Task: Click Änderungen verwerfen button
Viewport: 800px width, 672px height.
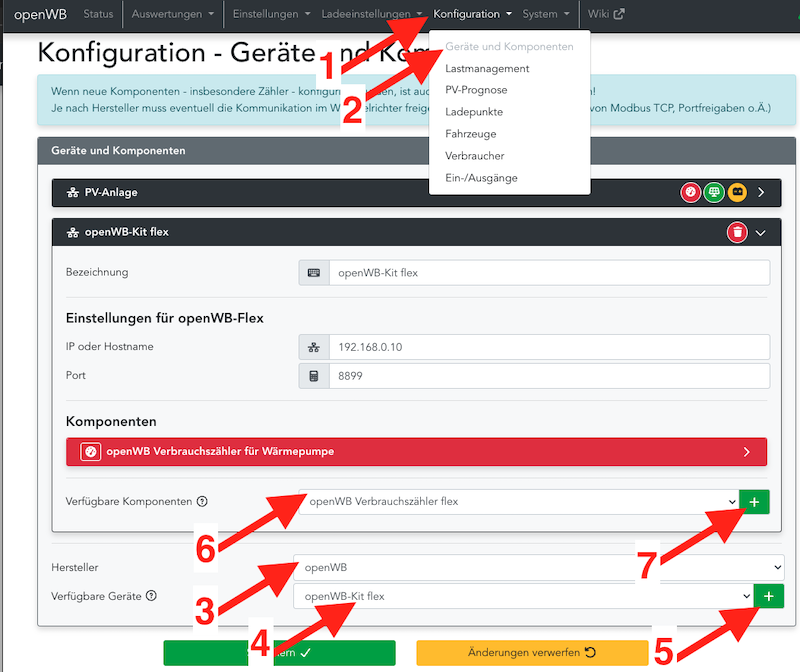Action: (532, 653)
